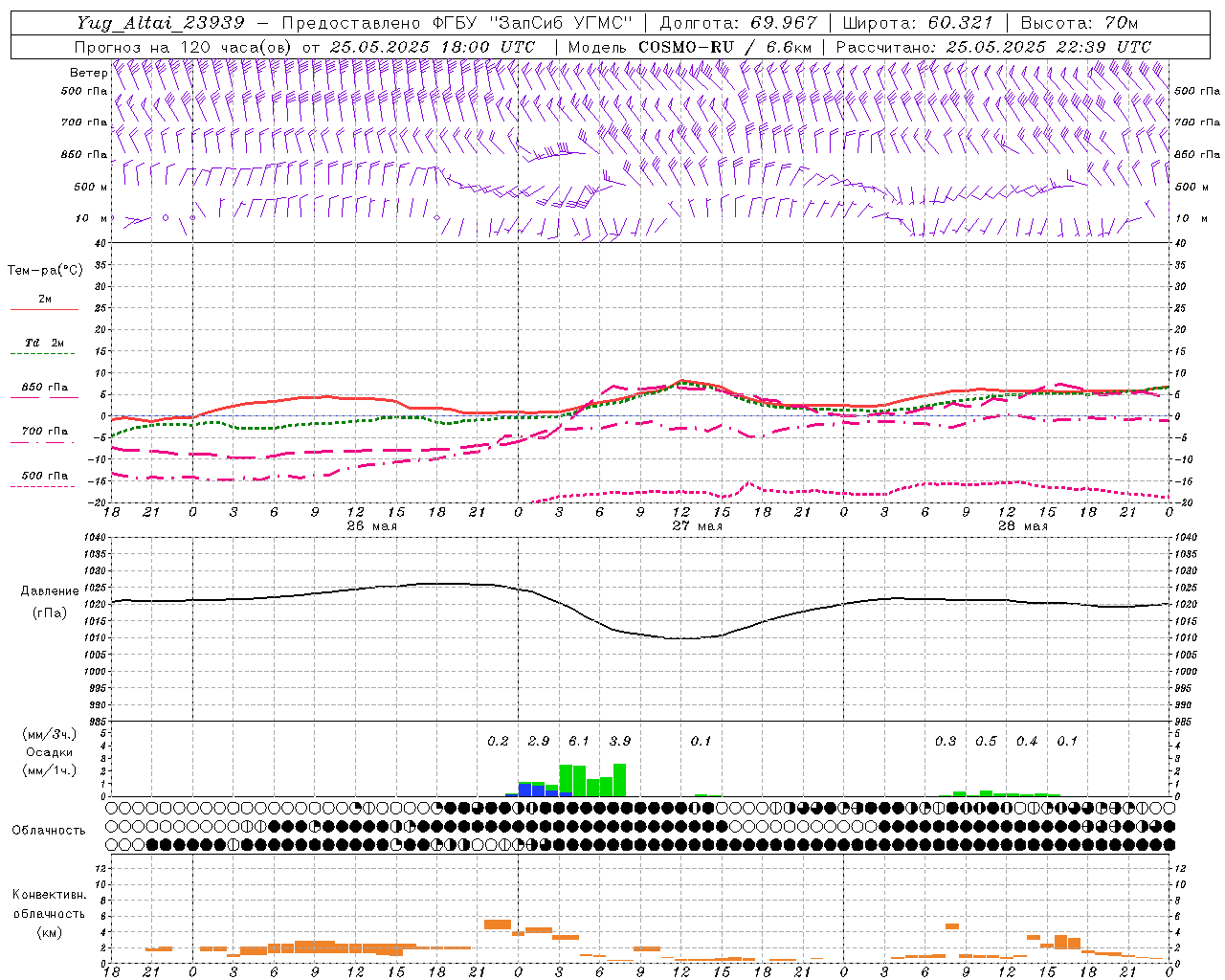Click the 26 мая date label
Viewport: 1225px width, 980px height.
[x=371, y=526]
